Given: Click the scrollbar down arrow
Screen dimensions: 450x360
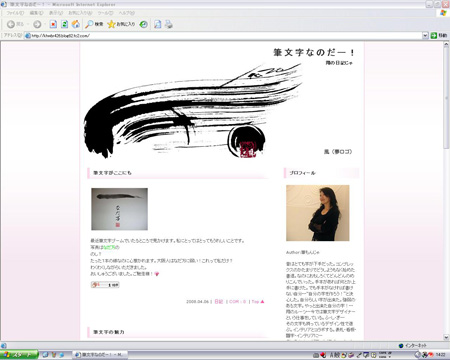Looking at the screenshot, I should tap(446, 337).
